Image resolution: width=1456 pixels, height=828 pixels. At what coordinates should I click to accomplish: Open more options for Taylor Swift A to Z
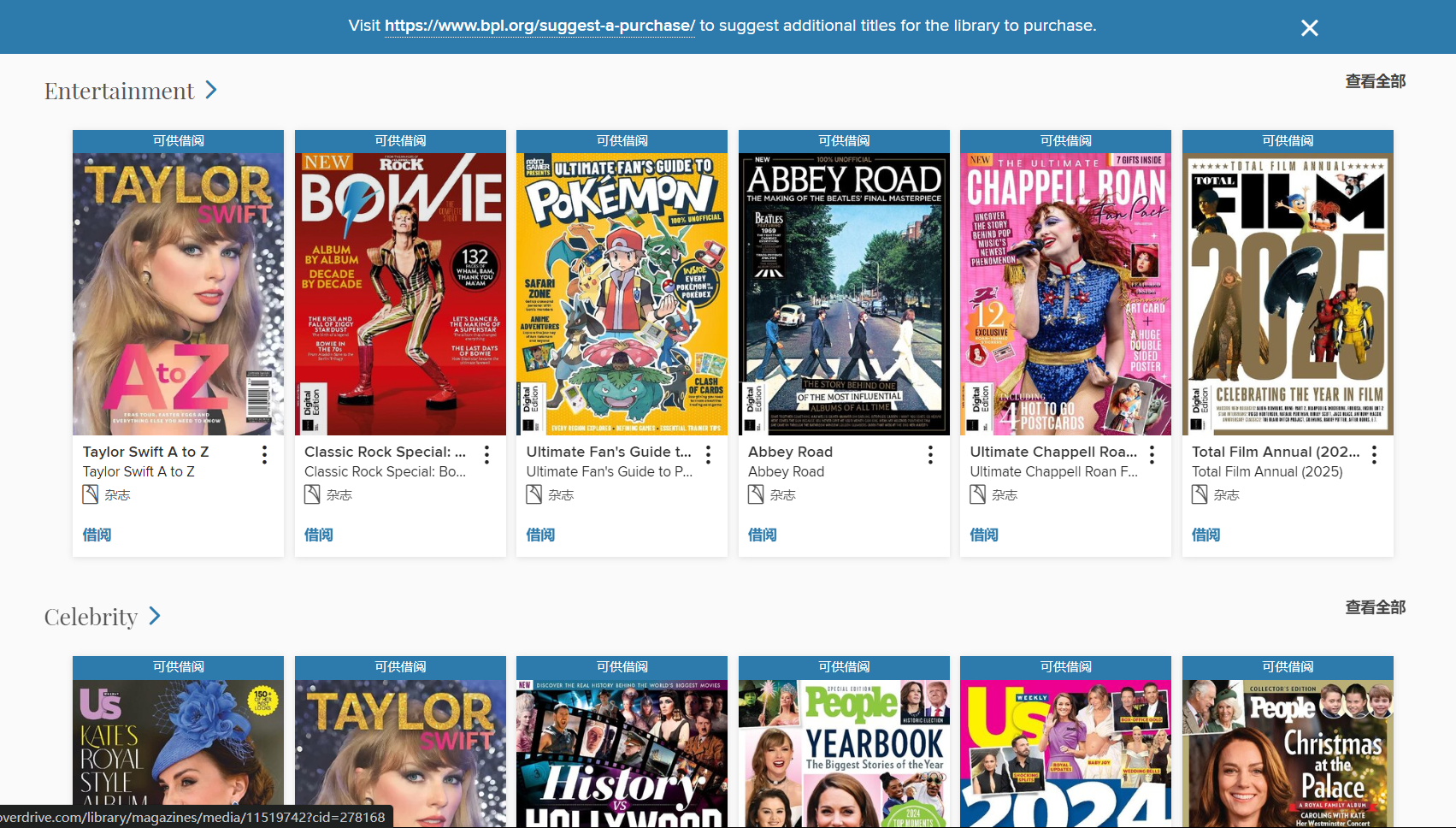[265, 454]
